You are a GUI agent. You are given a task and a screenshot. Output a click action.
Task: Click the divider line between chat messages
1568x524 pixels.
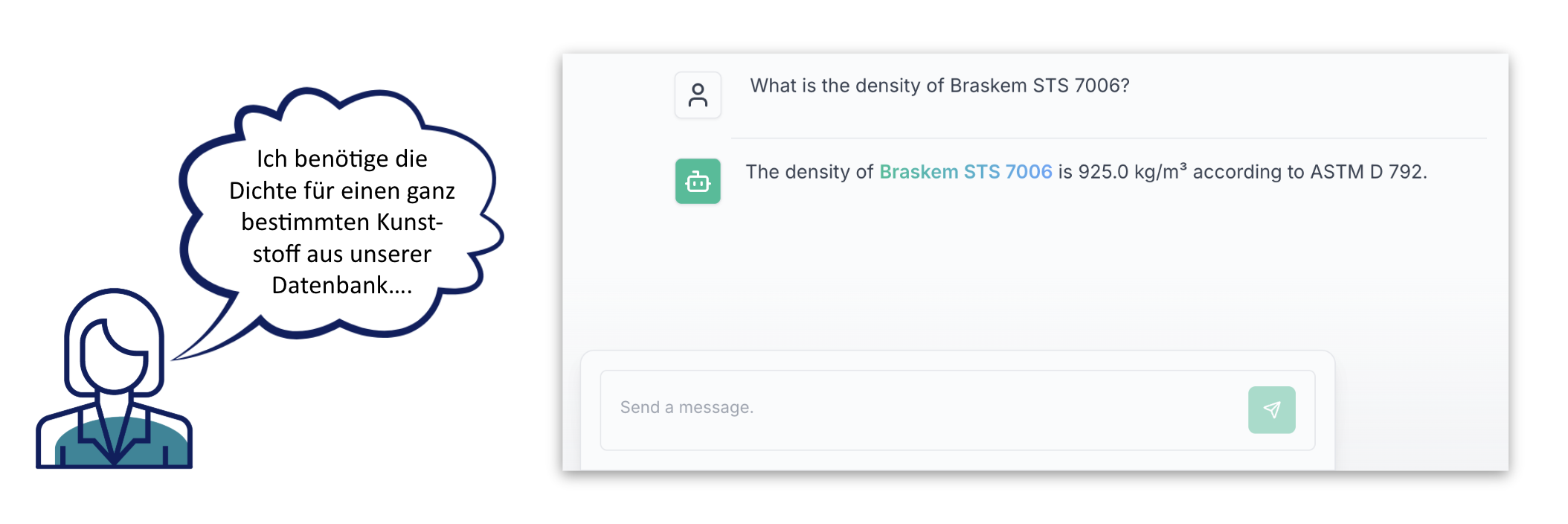click(x=1108, y=138)
